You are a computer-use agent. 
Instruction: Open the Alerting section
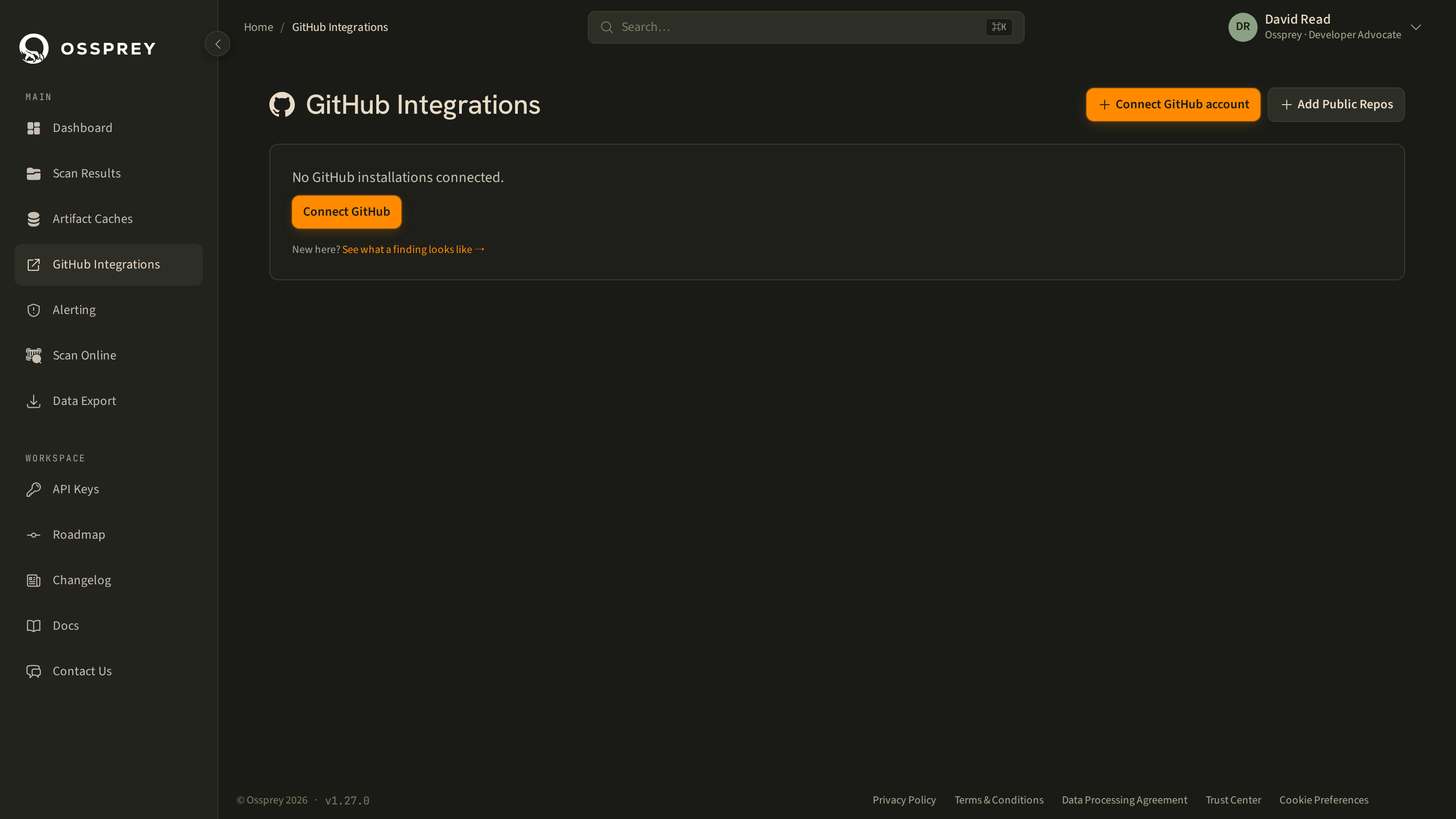pos(109,310)
